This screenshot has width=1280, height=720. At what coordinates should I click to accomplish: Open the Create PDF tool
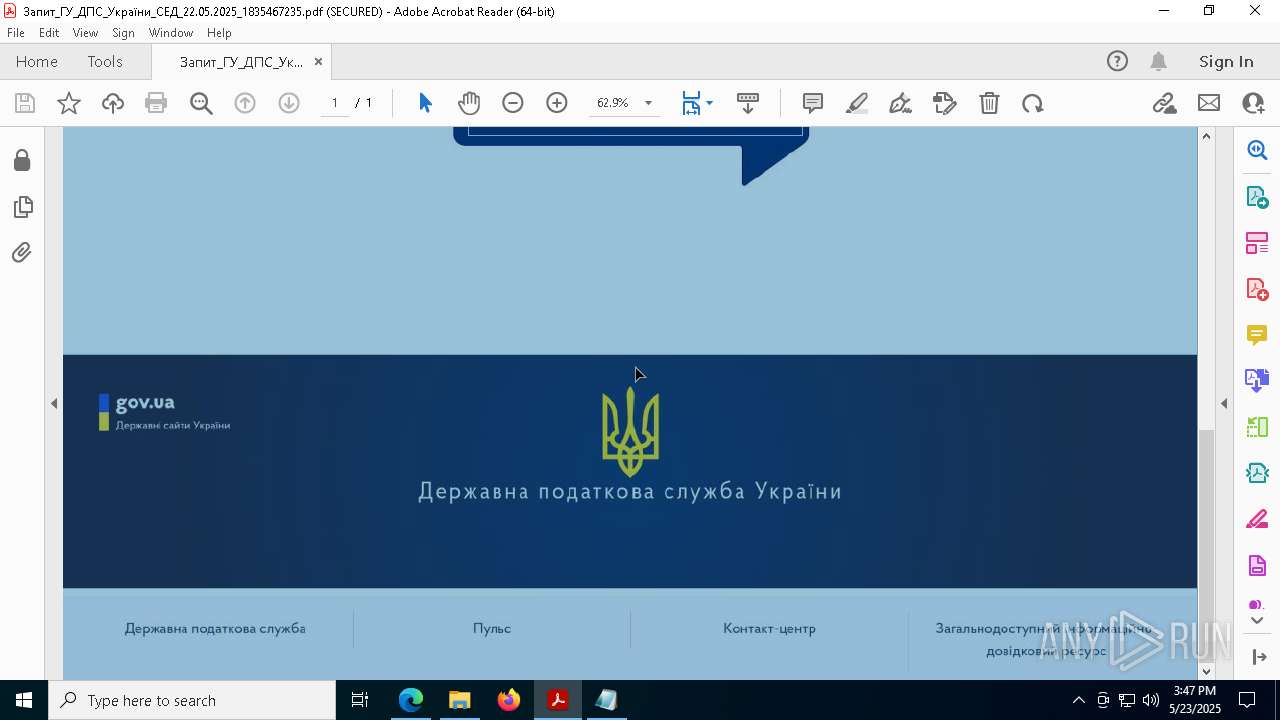[x=1257, y=289]
